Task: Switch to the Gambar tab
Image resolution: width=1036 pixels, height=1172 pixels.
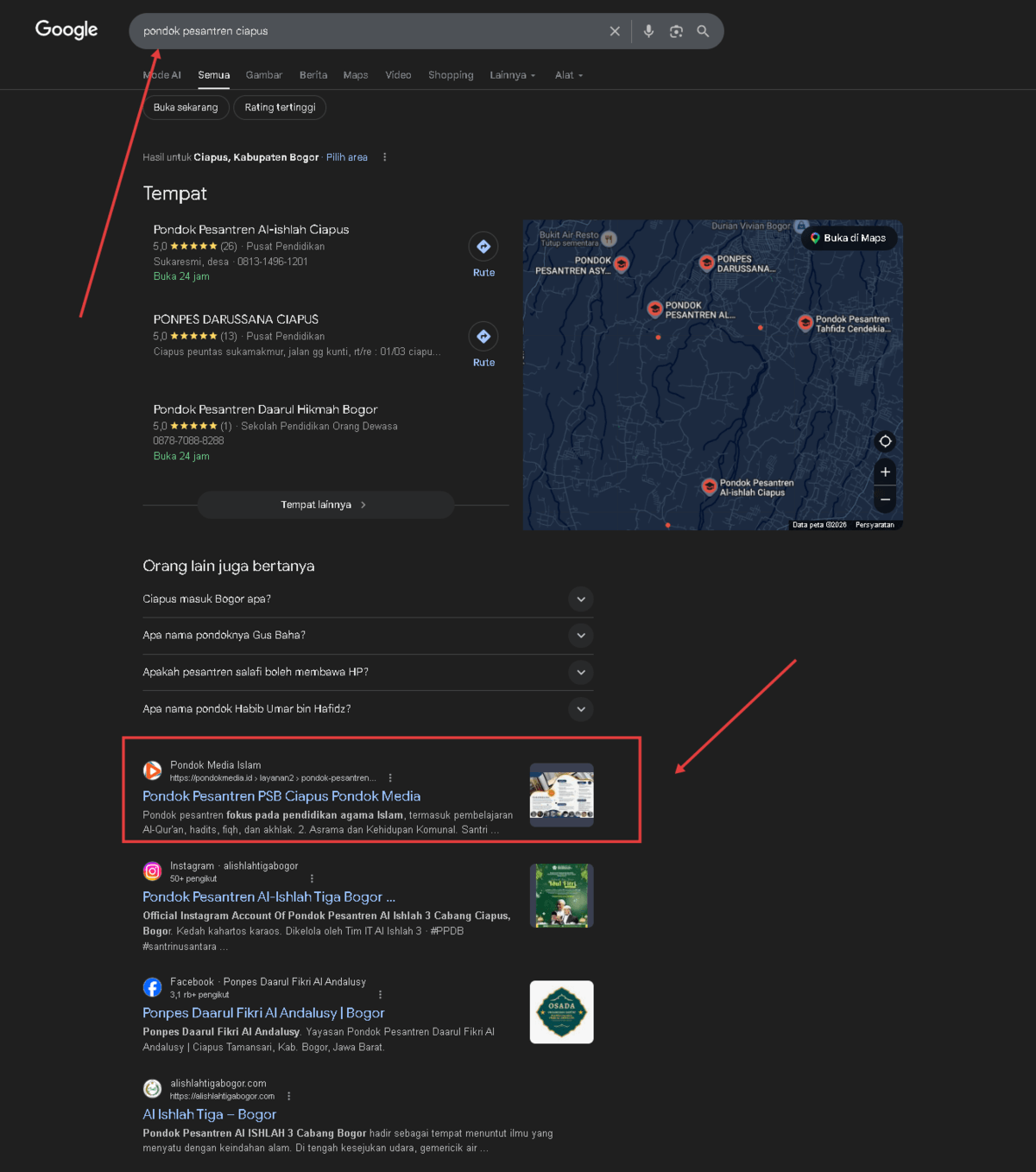Action: pyautogui.click(x=263, y=75)
